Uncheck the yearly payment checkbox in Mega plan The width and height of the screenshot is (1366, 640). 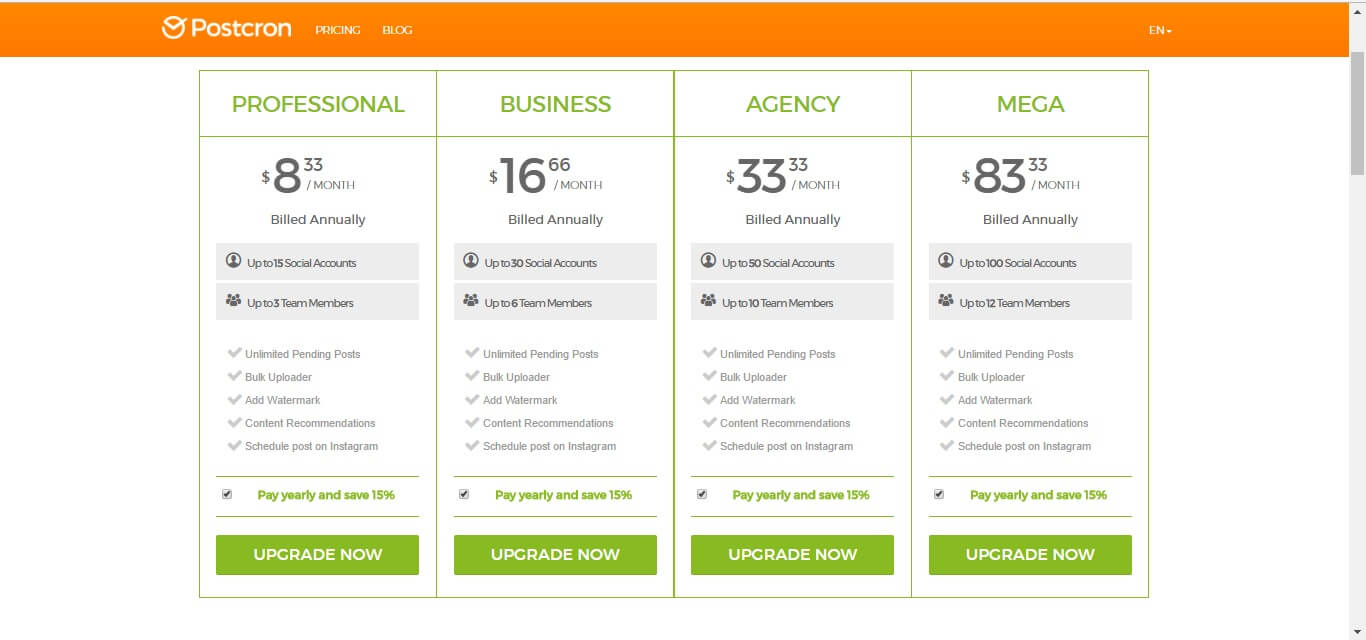click(x=939, y=494)
